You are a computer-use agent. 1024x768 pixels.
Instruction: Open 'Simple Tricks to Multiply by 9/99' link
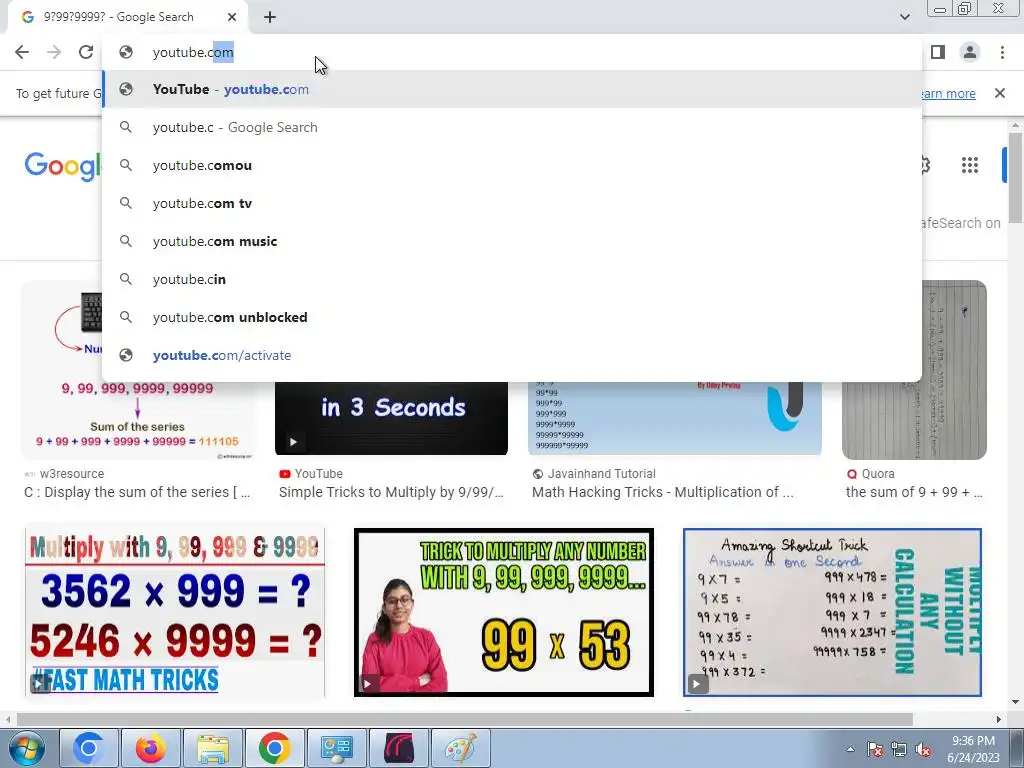click(391, 492)
